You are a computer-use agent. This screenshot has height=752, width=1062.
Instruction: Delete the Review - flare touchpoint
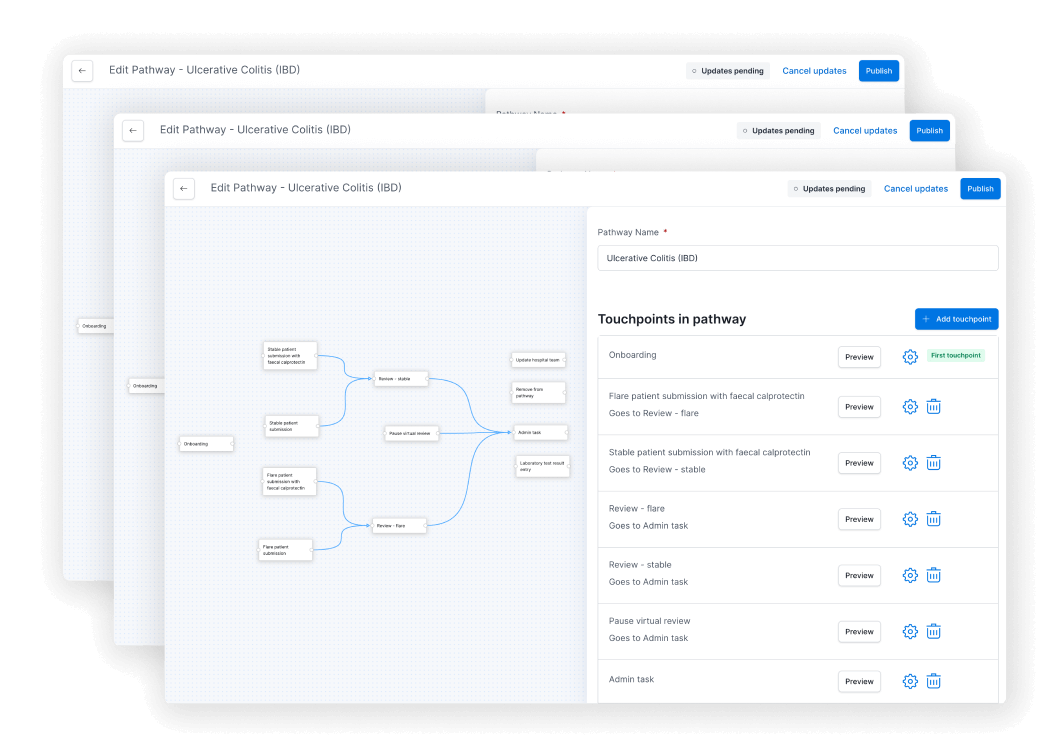(x=933, y=519)
